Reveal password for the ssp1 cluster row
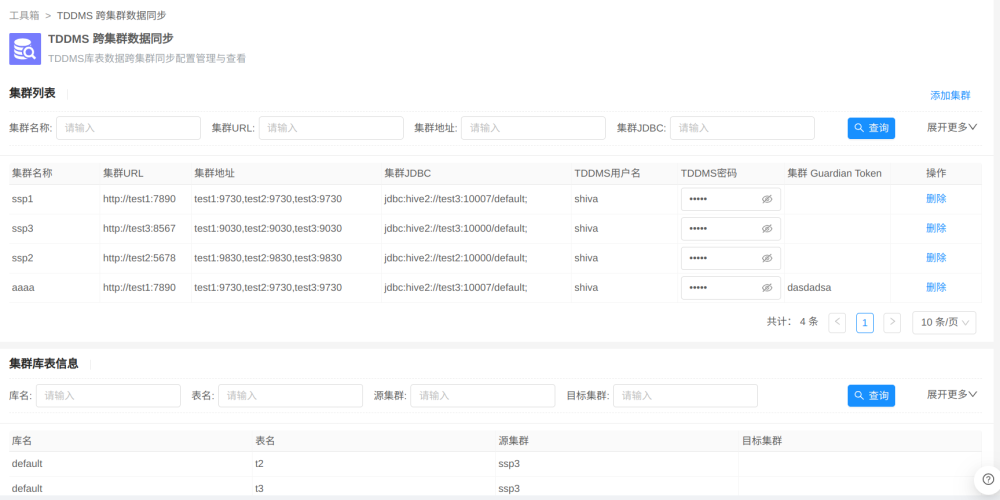 (767, 199)
